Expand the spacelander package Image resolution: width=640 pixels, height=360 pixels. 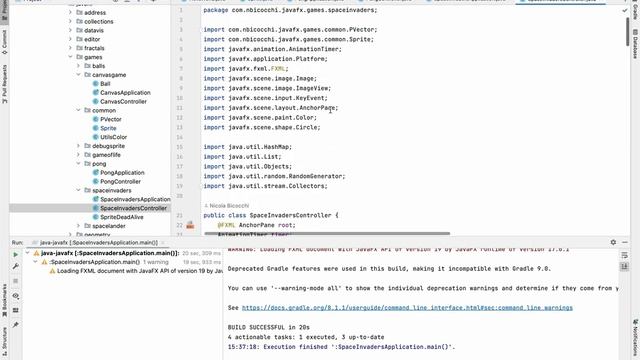(78, 226)
